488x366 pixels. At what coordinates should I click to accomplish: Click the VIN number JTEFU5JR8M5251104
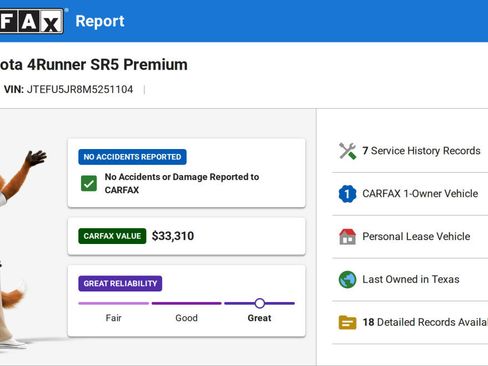coord(80,89)
